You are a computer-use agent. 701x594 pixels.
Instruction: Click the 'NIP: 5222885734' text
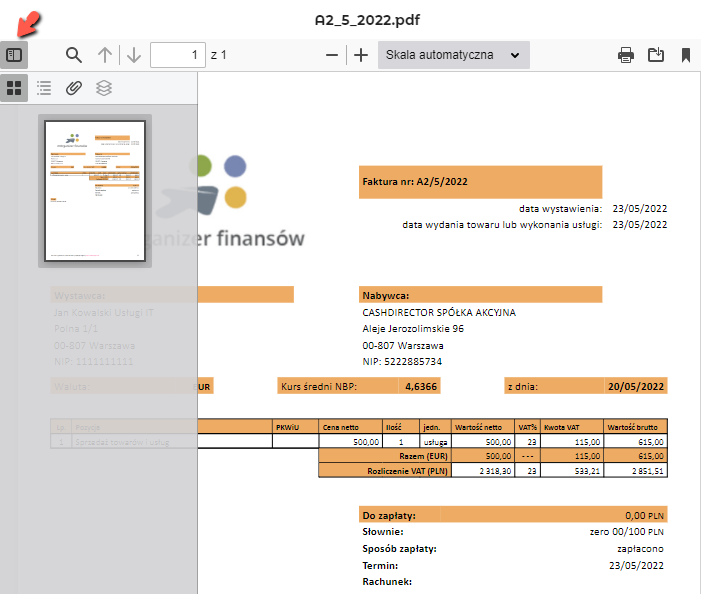[x=402, y=362]
